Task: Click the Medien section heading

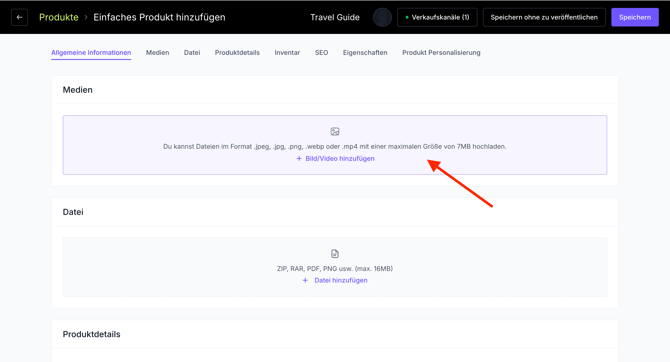Action: (x=77, y=90)
